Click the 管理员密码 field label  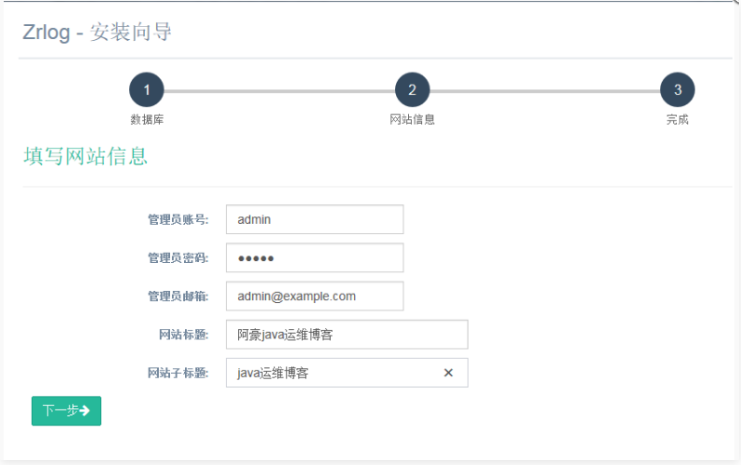(177, 258)
